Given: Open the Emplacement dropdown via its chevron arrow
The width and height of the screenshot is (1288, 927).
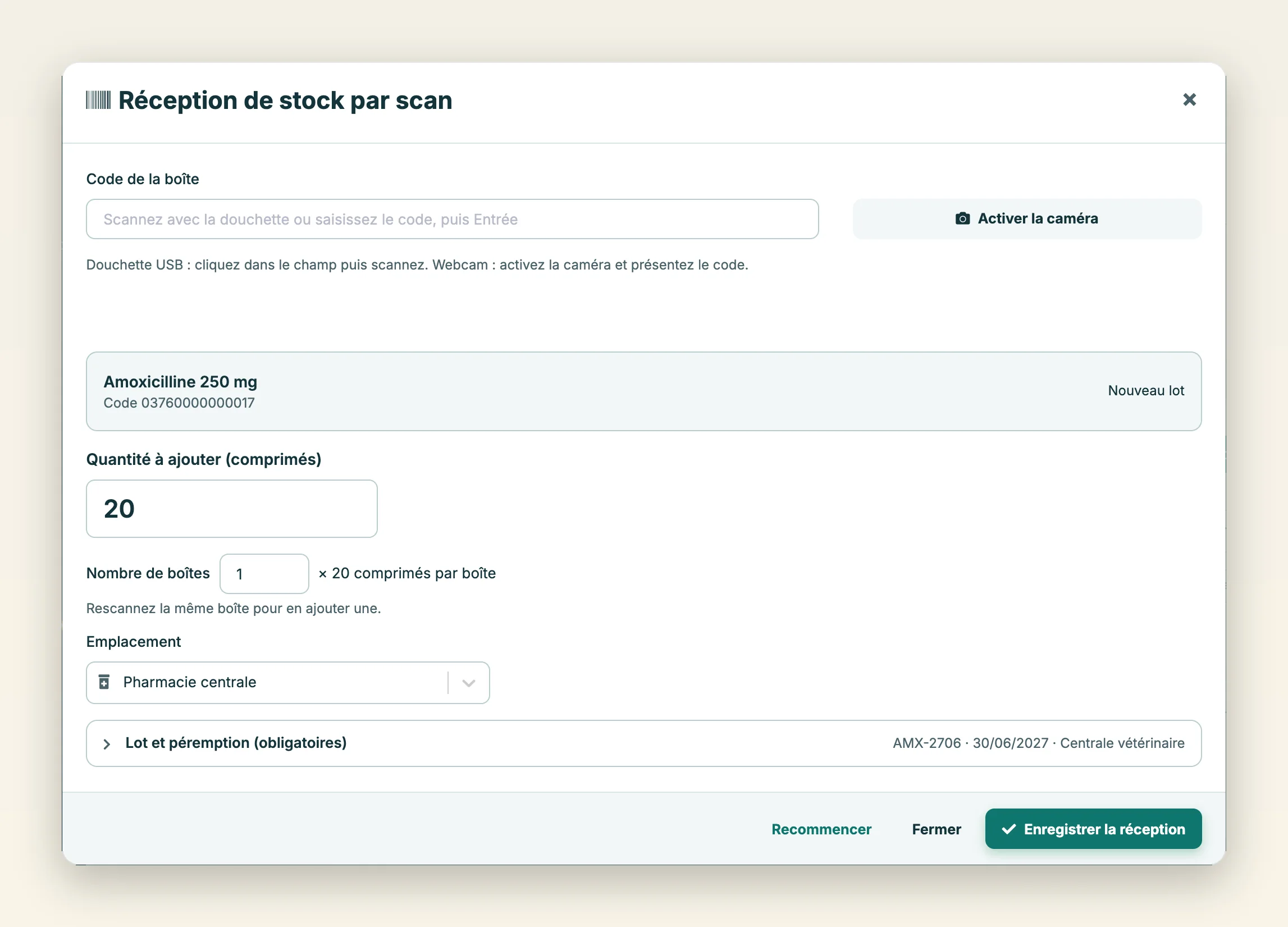Looking at the screenshot, I should point(468,683).
